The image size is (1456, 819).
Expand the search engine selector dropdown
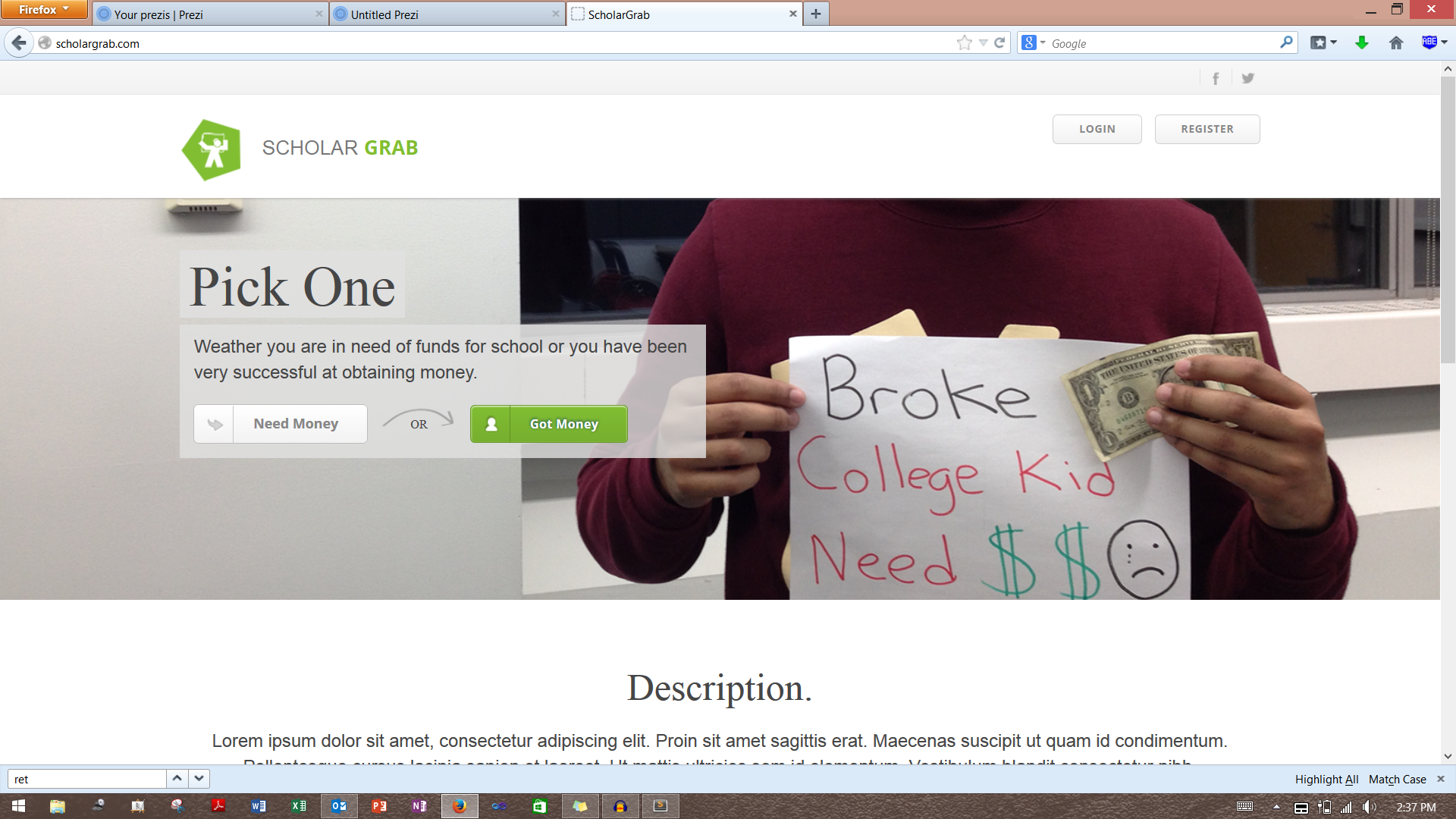[1033, 43]
